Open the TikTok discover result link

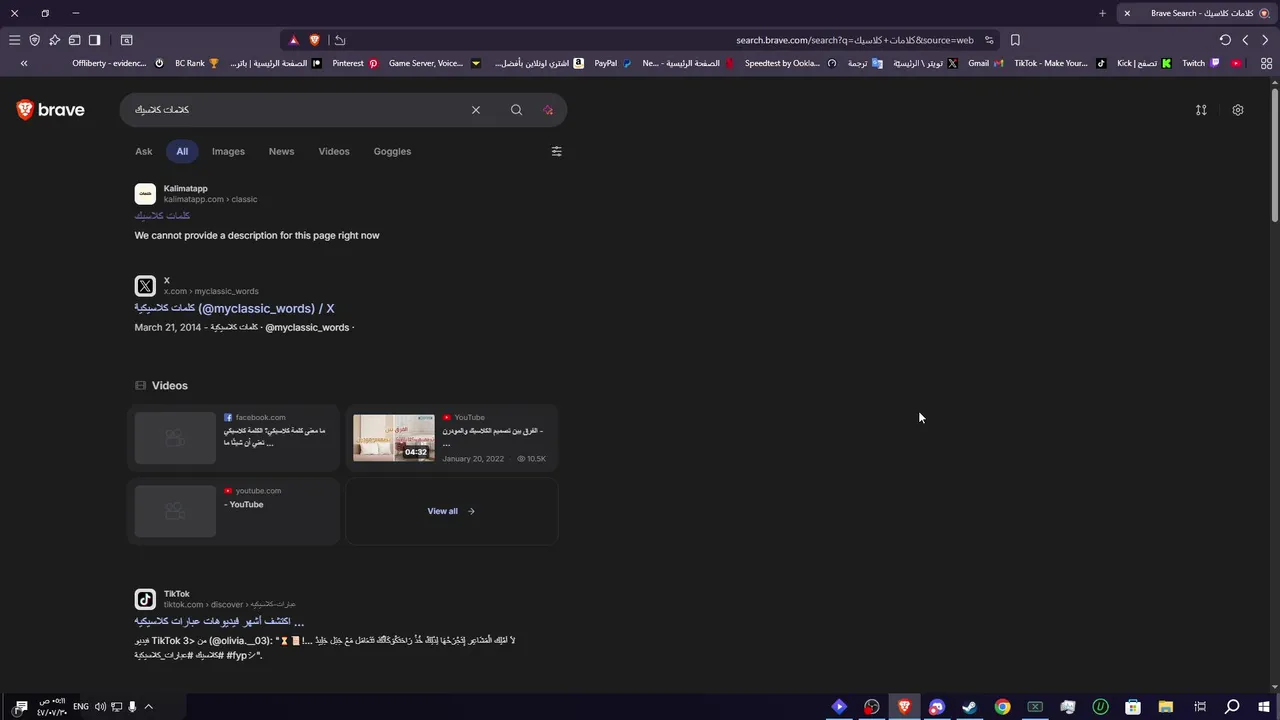(219, 621)
